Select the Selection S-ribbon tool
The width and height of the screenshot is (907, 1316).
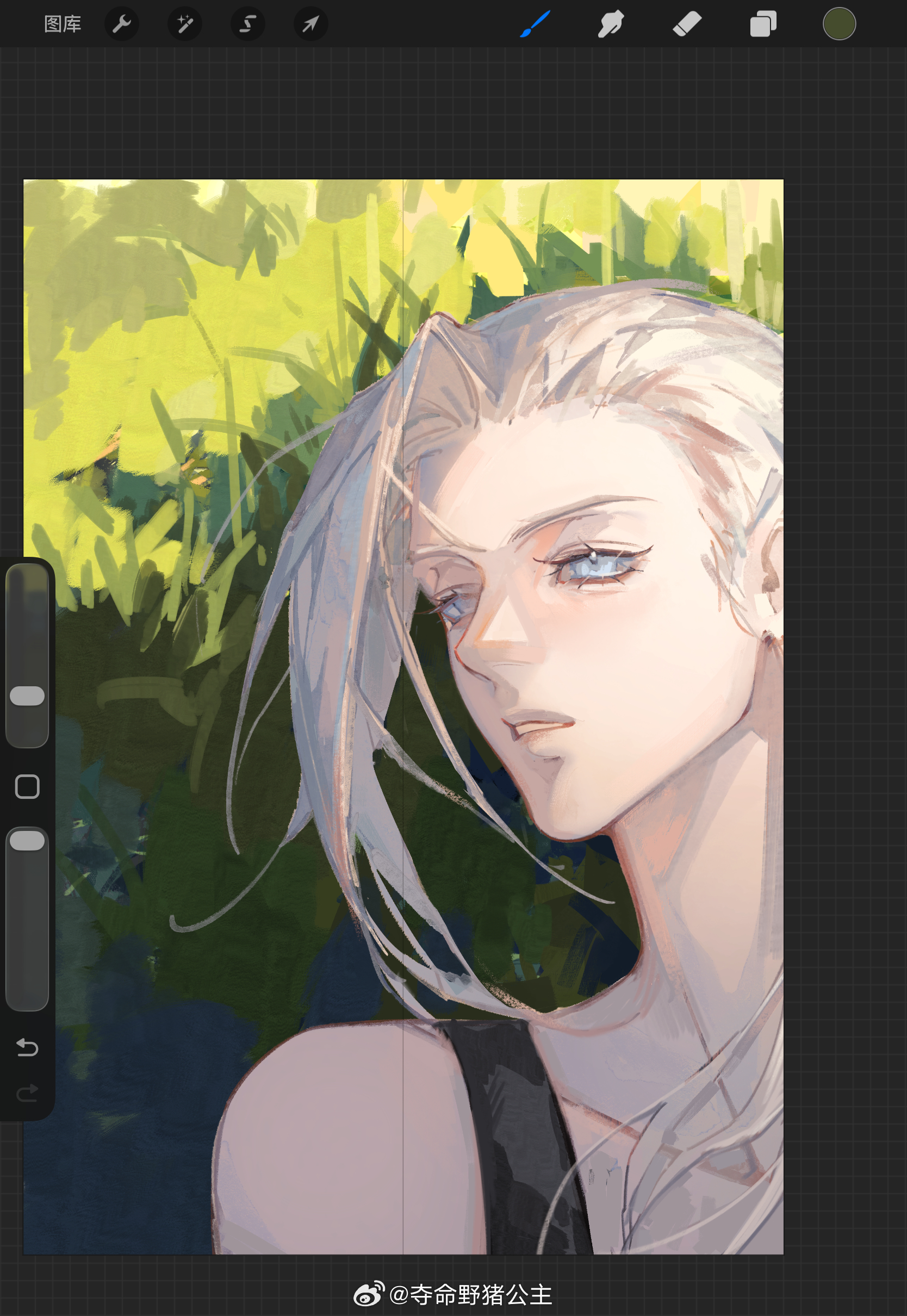(x=248, y=24)
